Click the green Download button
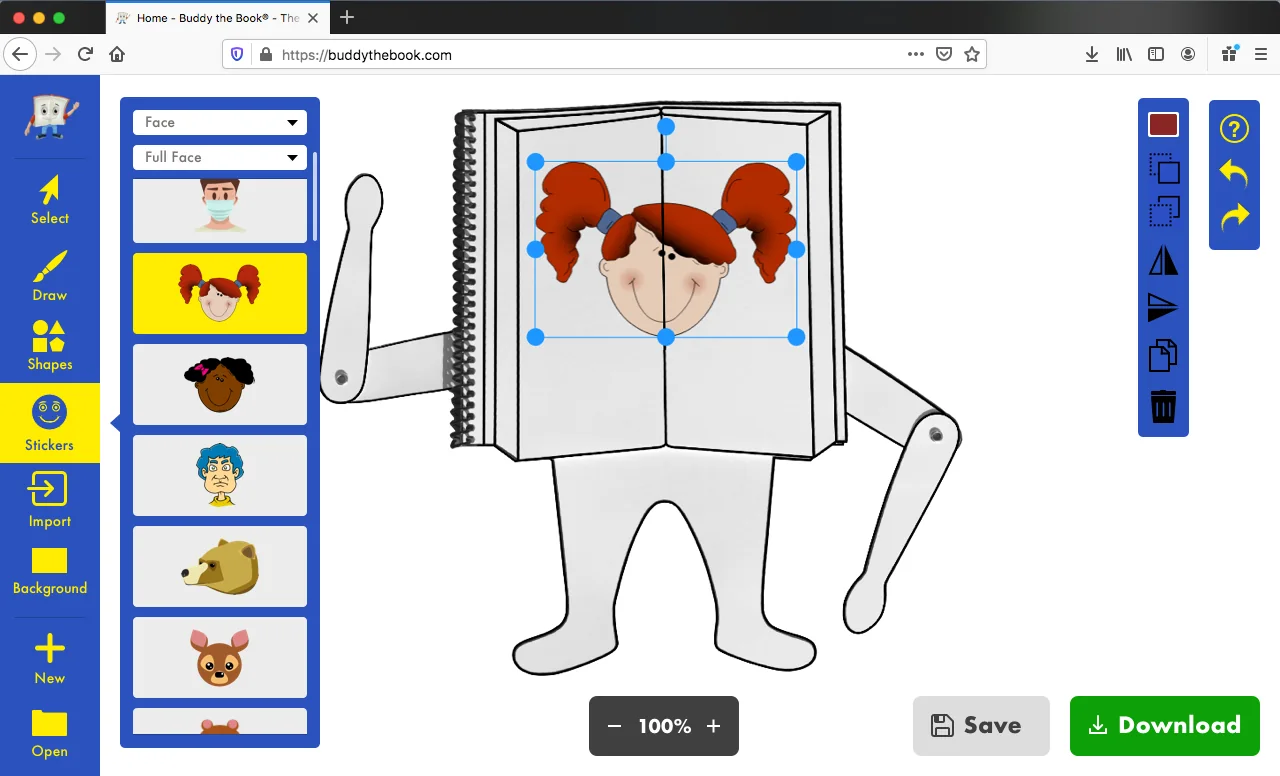 [1165, 726]
